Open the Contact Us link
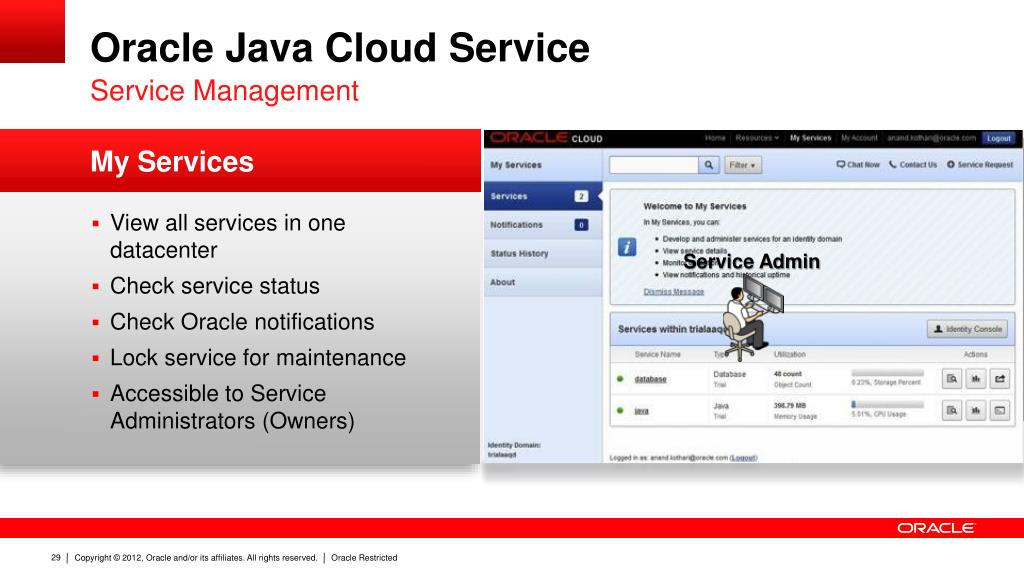1024x576 pixels. coord(913,165)
